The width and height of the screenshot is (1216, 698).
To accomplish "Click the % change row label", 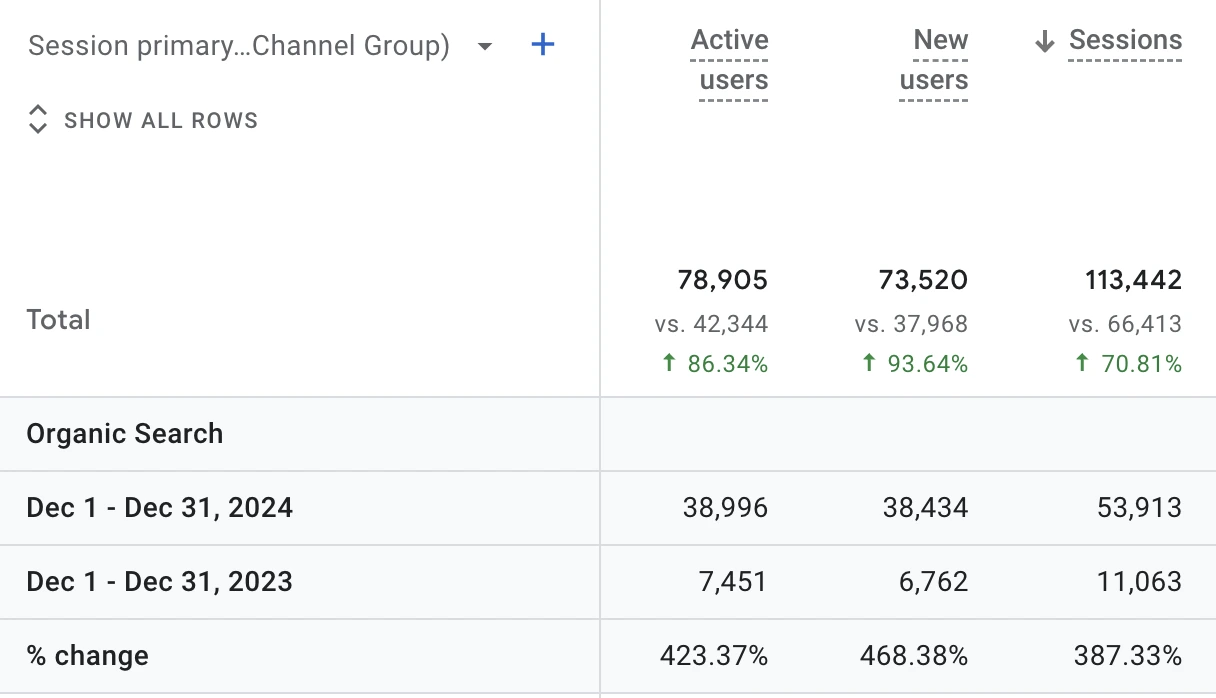I will tap(88, 656).
